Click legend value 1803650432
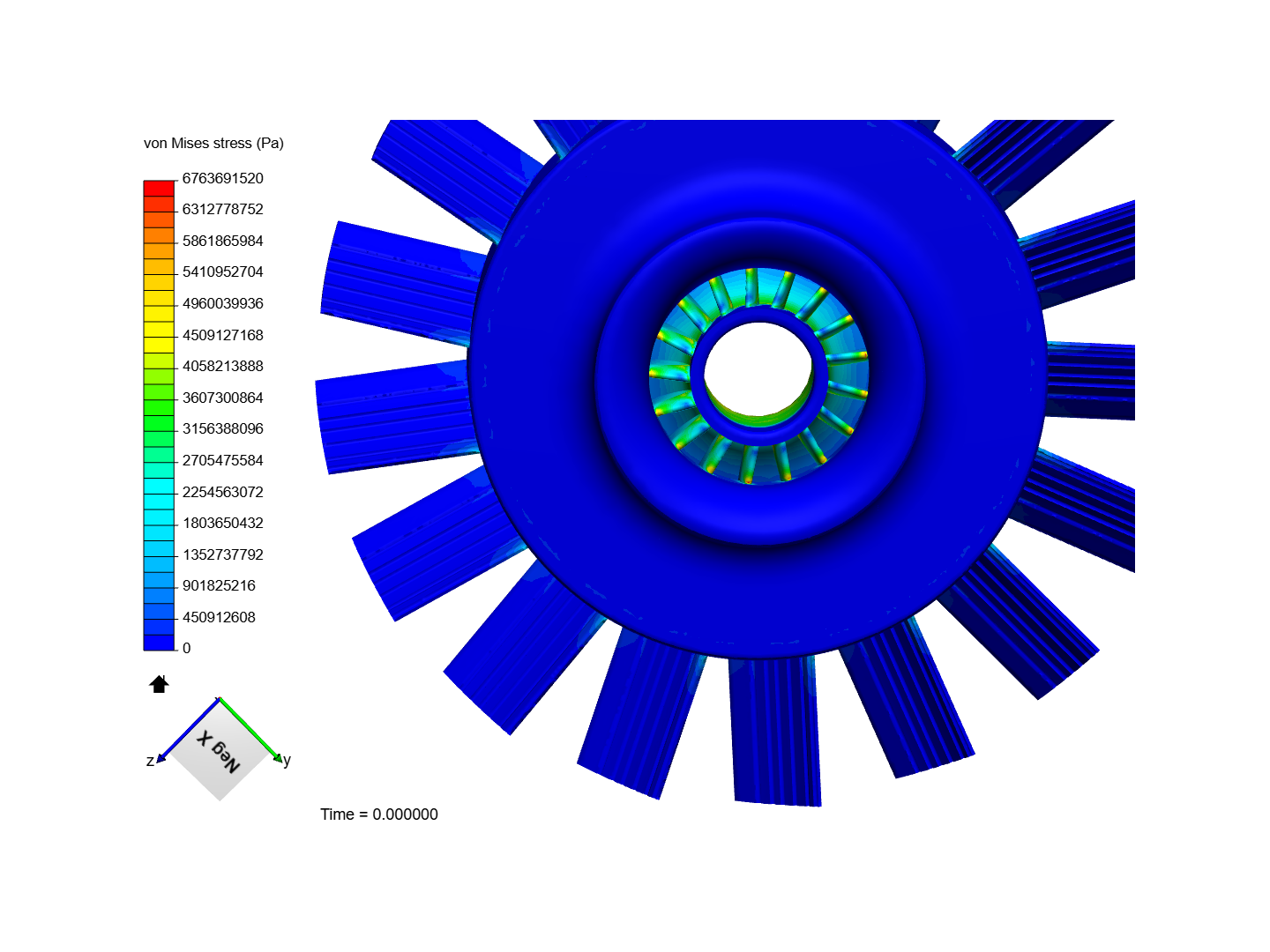The image size is (1270, 952). coord(223,523)
